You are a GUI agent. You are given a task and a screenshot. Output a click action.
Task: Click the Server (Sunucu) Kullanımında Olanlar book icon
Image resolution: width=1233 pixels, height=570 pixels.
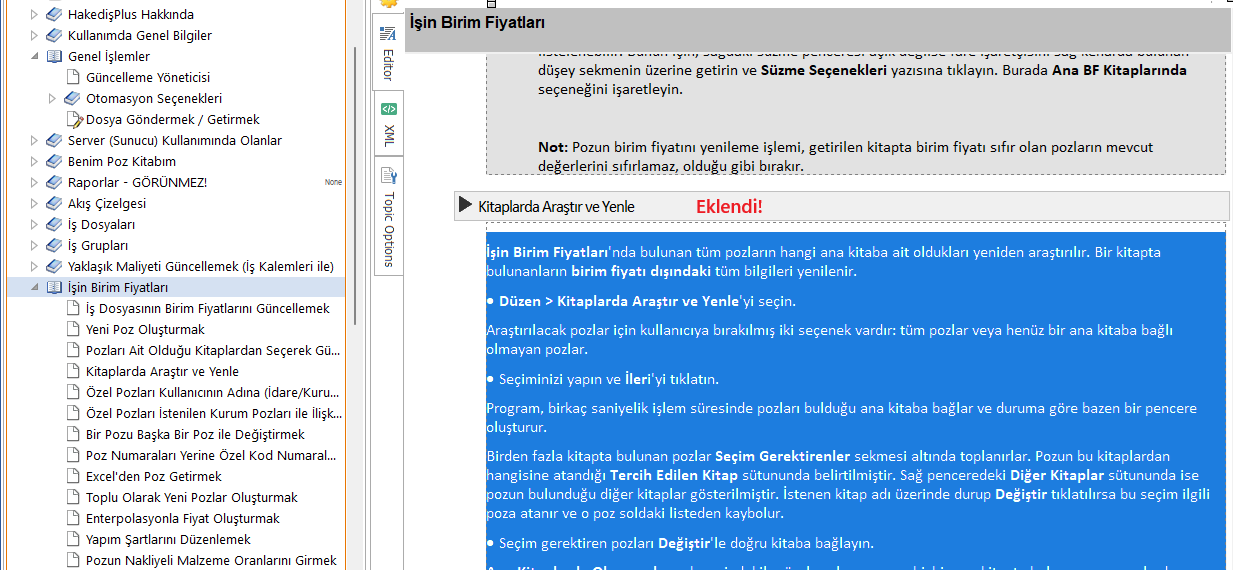pyautogui.click(x=54, y=141)
